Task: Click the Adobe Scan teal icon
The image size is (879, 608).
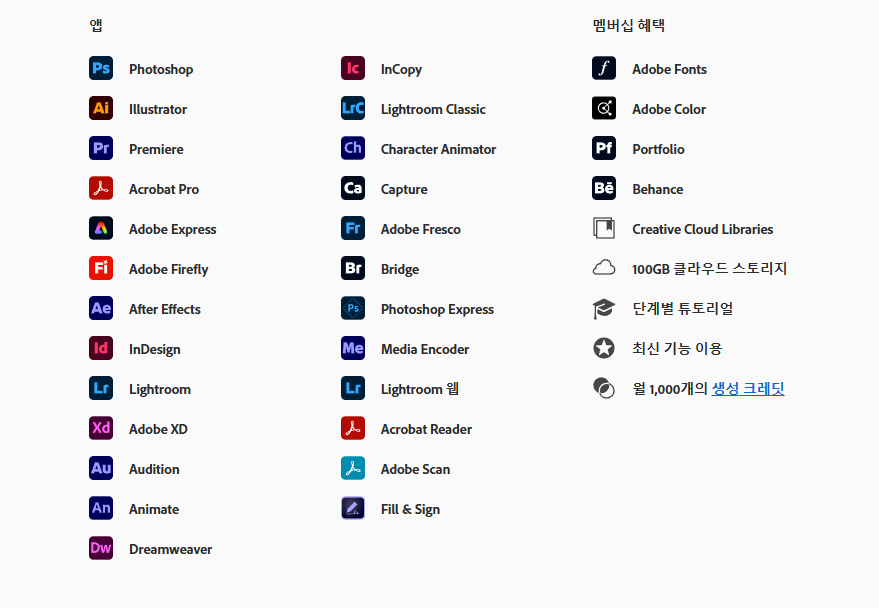Action: click(353, 468)
